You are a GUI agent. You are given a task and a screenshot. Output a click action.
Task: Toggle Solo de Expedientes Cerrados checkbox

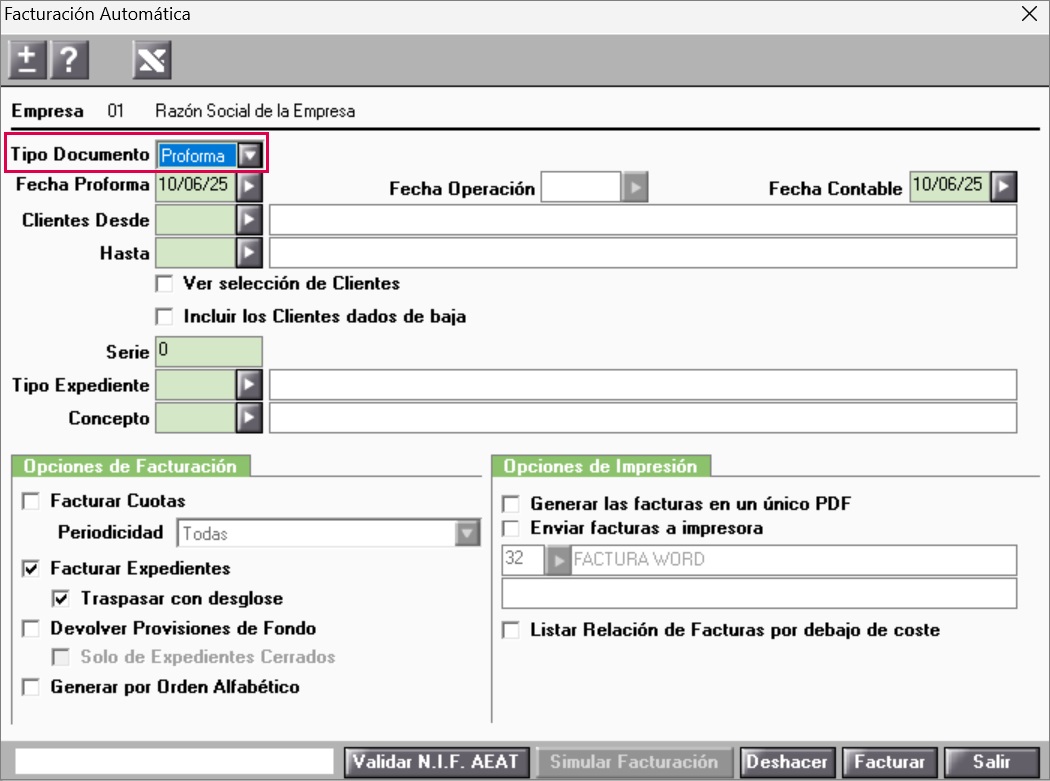(61, 657)
